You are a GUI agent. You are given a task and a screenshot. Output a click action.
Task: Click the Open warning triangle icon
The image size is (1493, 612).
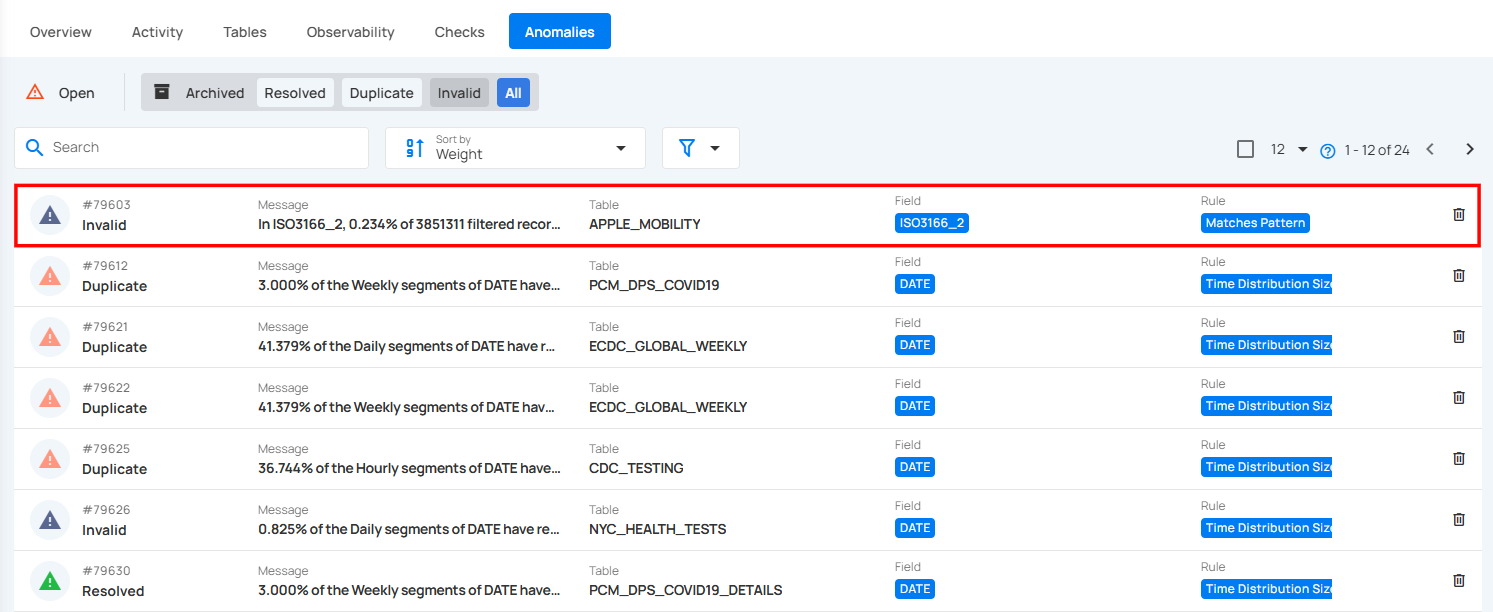pyautogui.click(x=35, y=92)
